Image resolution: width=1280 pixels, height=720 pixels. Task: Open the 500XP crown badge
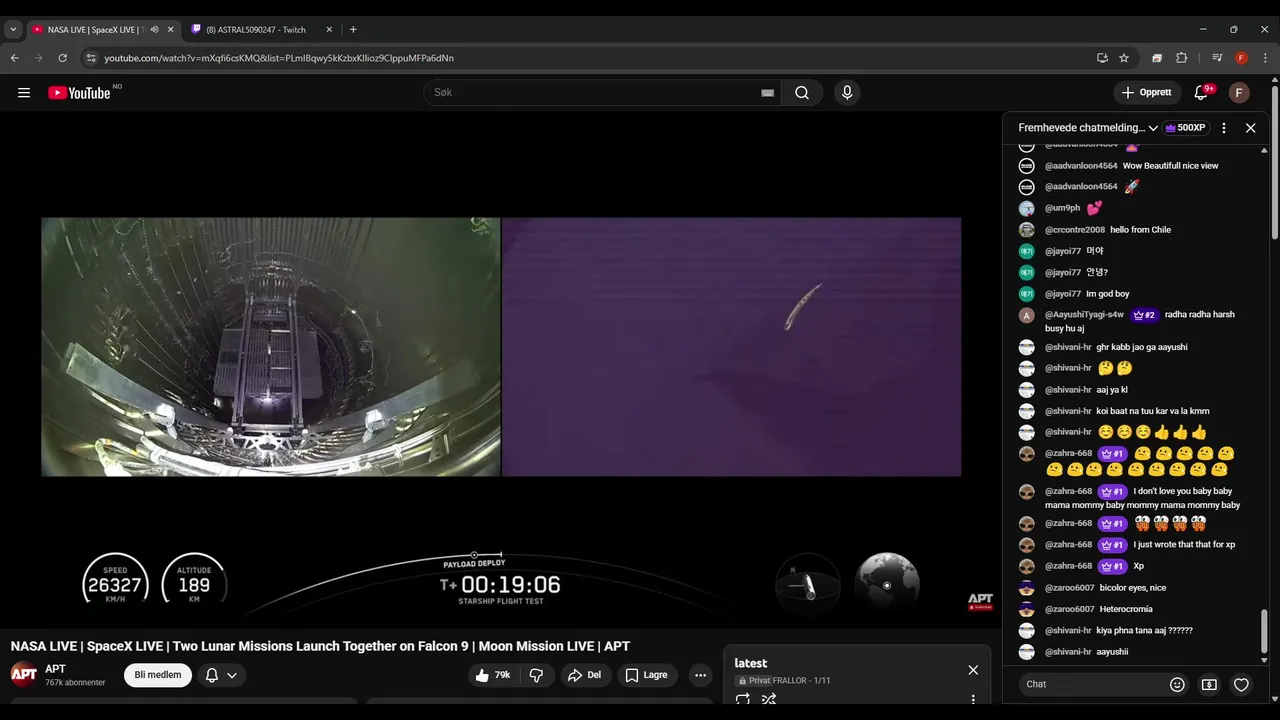coord(1185,128)
